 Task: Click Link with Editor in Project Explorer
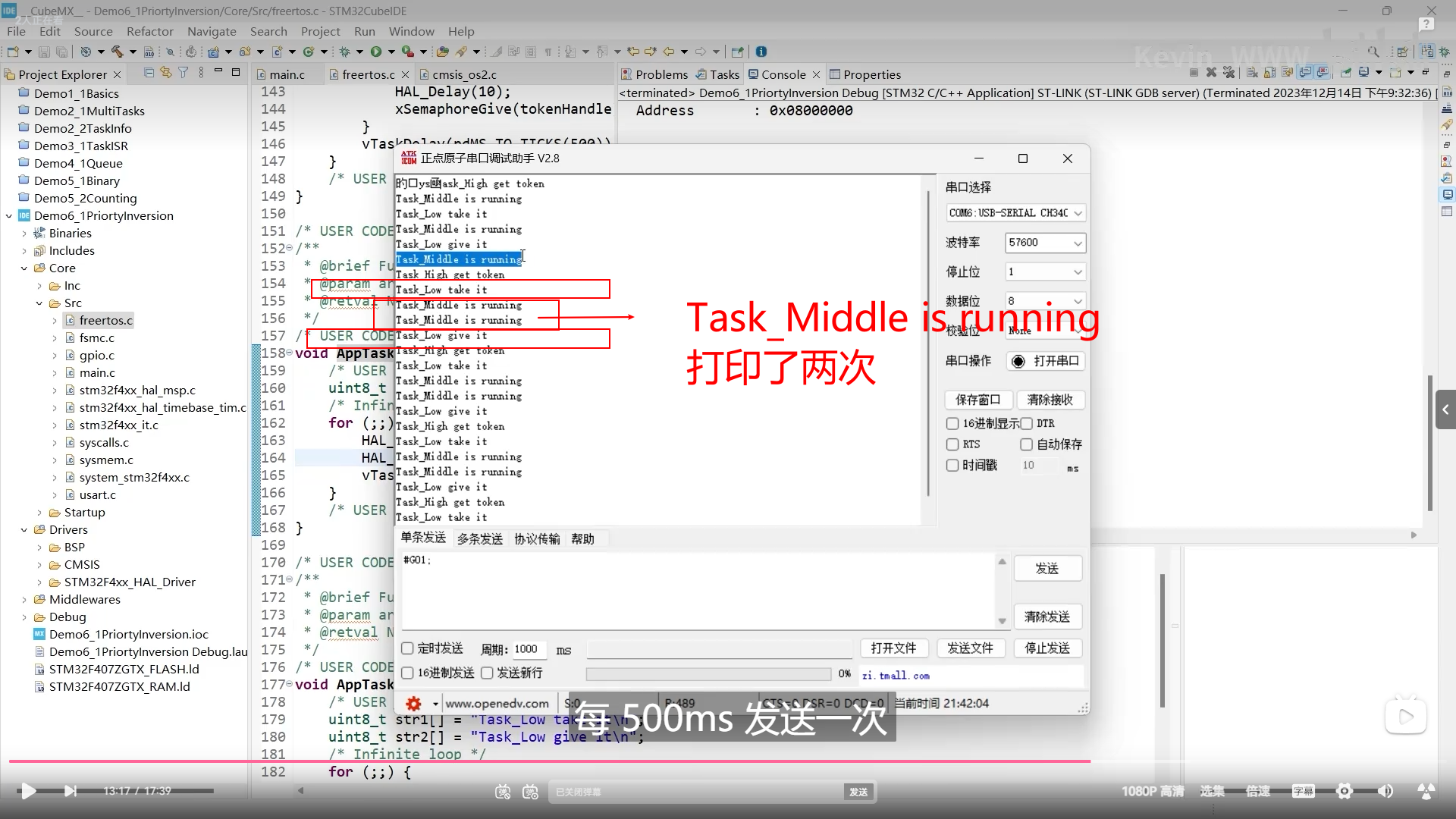(165, 73)
